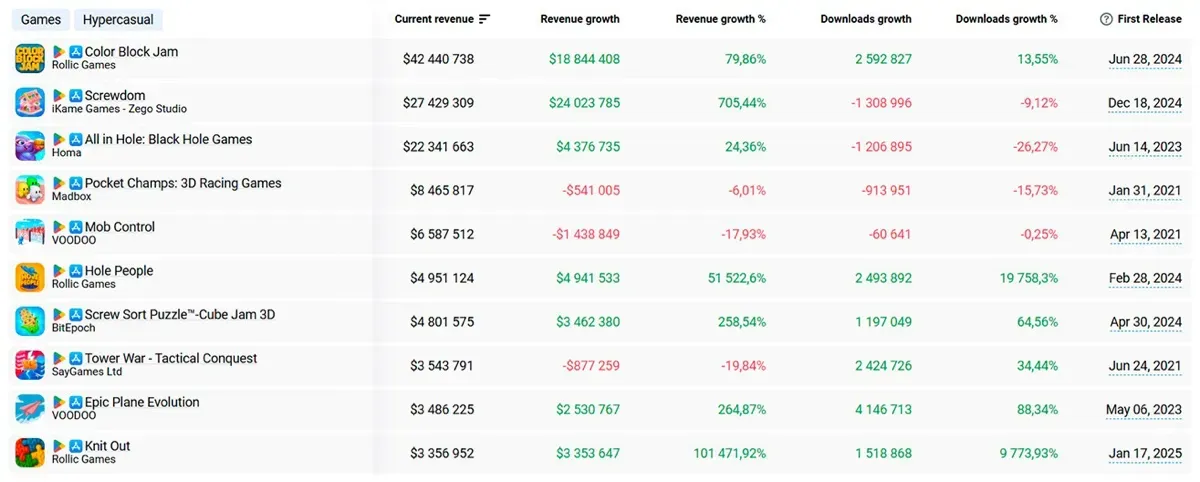Click App Store icon beside Tower War
This screenshot has width=1200, height=482.
tap(75, 359)
